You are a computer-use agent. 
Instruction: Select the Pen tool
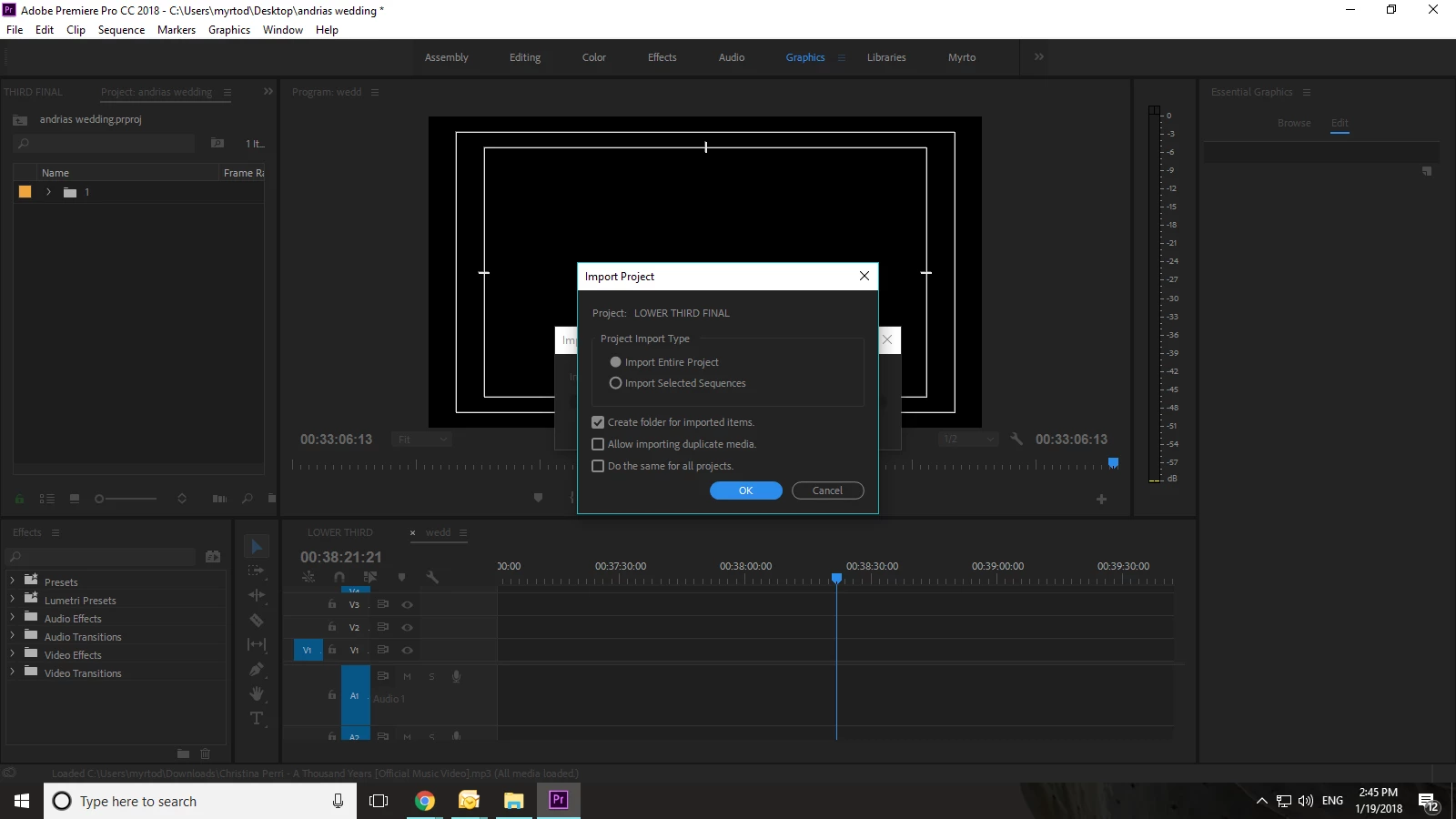pos(257,669)
